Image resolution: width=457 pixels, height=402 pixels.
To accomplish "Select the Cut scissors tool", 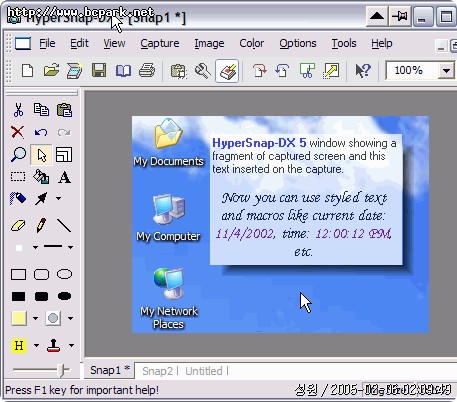I will 18,110.
